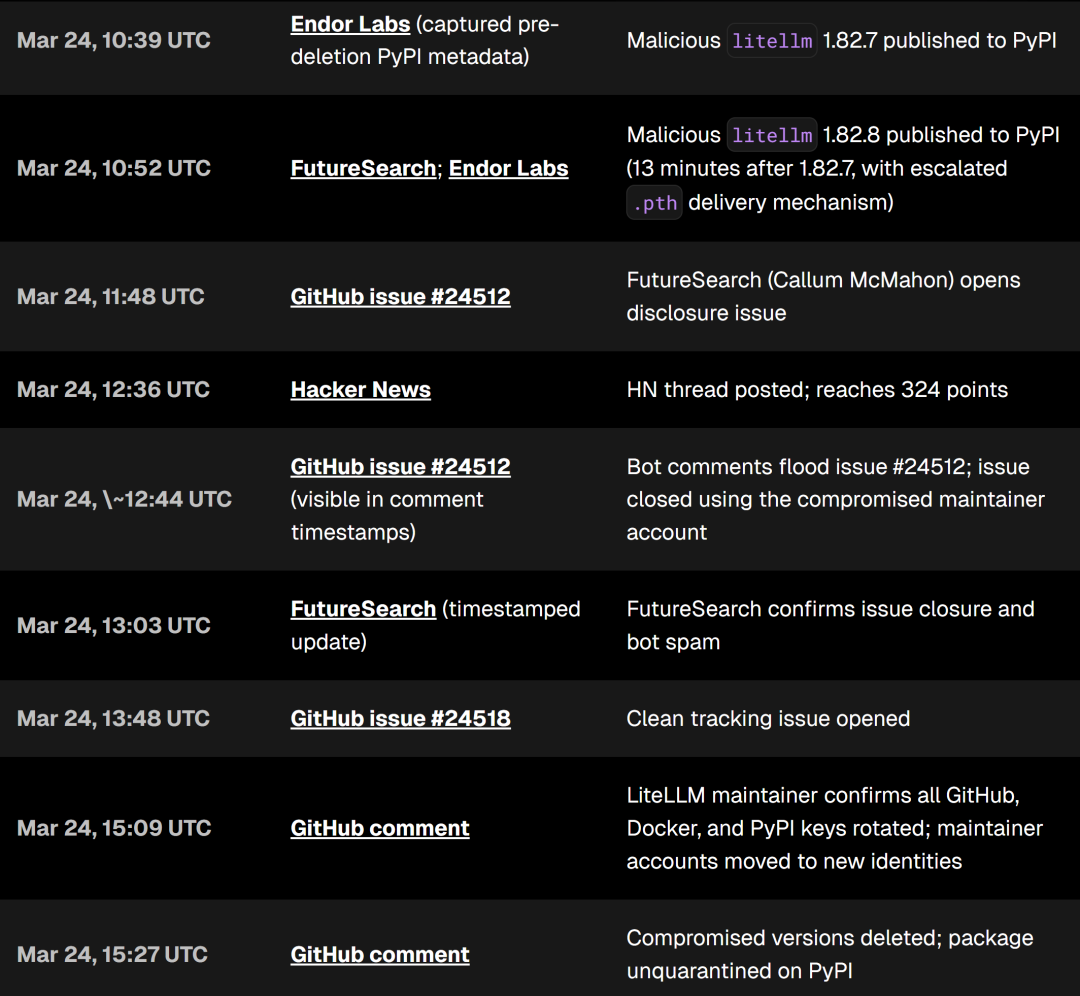This screenshot has height=996, width=1080.
Task: Open the Endor Labs link beside pre-deletion metadata
Action: 350,24
